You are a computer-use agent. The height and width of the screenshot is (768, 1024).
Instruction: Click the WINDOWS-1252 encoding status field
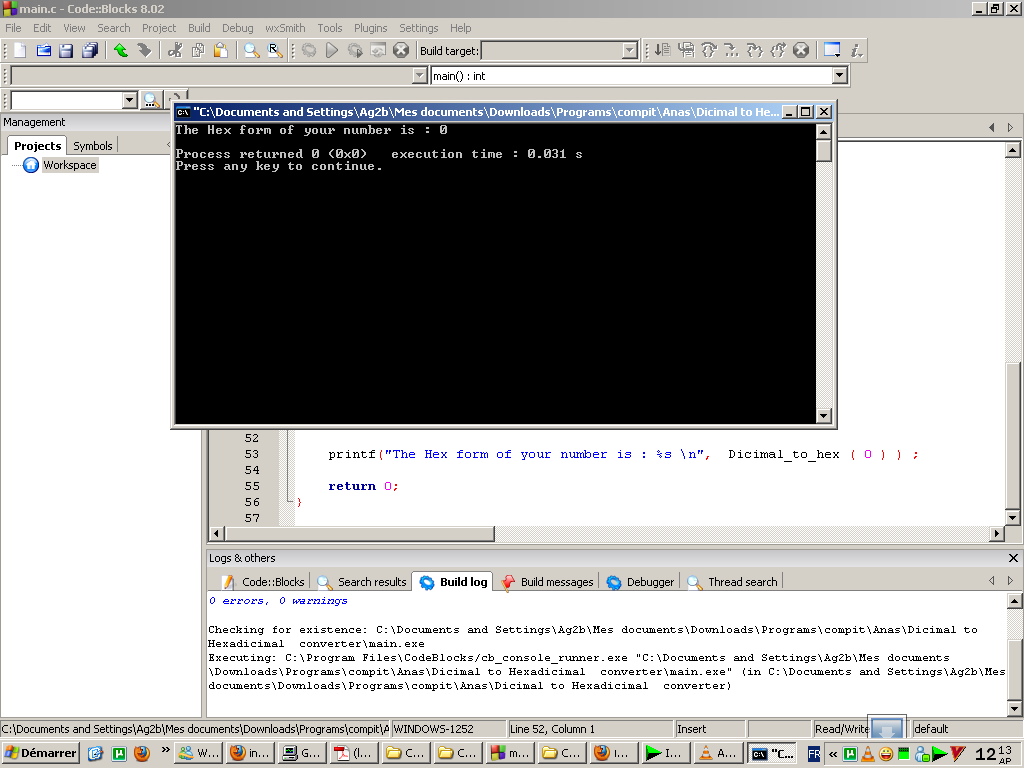[448, 729]
